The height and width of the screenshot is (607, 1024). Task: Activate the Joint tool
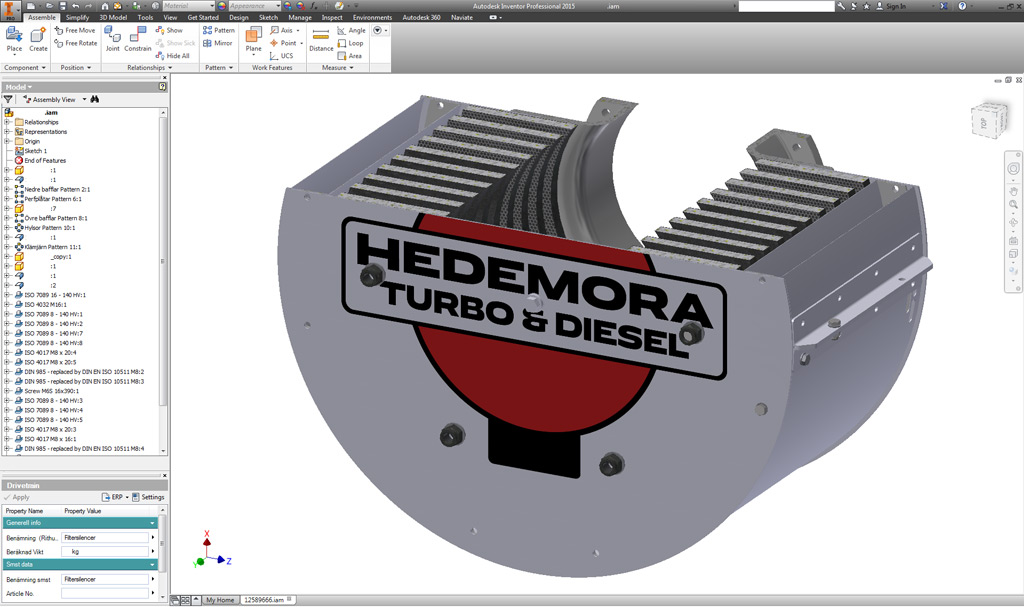pyautogui.click(x=112, y=39)
